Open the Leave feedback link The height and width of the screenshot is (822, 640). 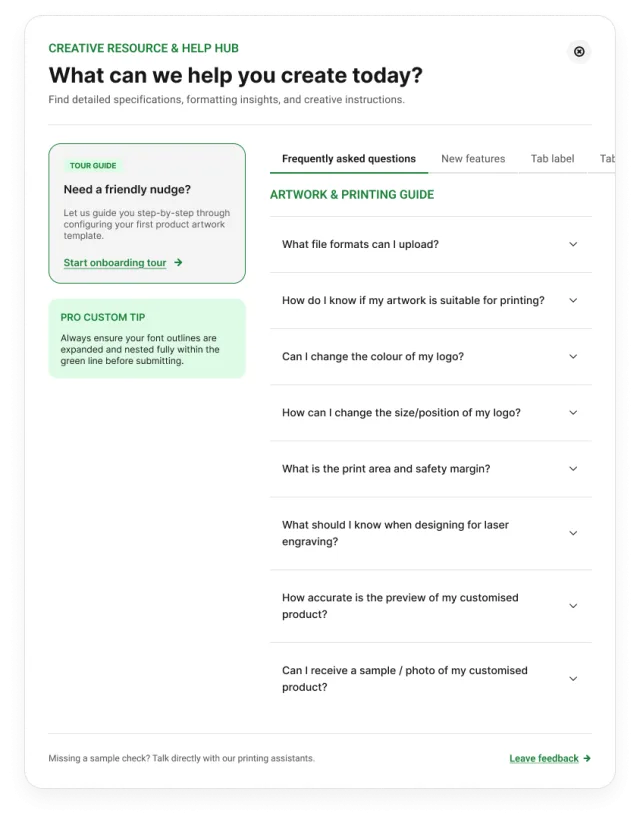pos(544,759)
